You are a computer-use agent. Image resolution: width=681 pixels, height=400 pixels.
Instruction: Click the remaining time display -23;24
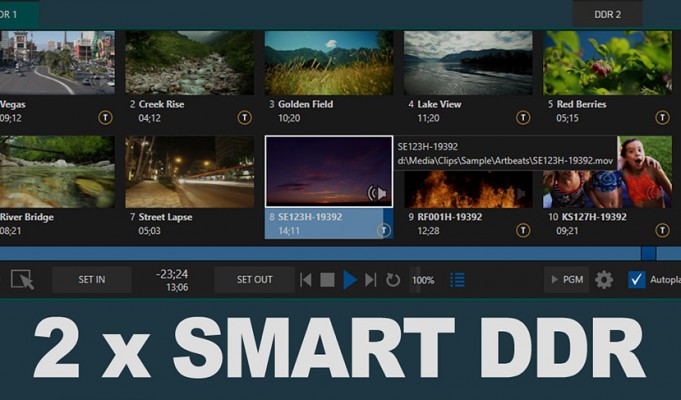[x=172, y=274]
